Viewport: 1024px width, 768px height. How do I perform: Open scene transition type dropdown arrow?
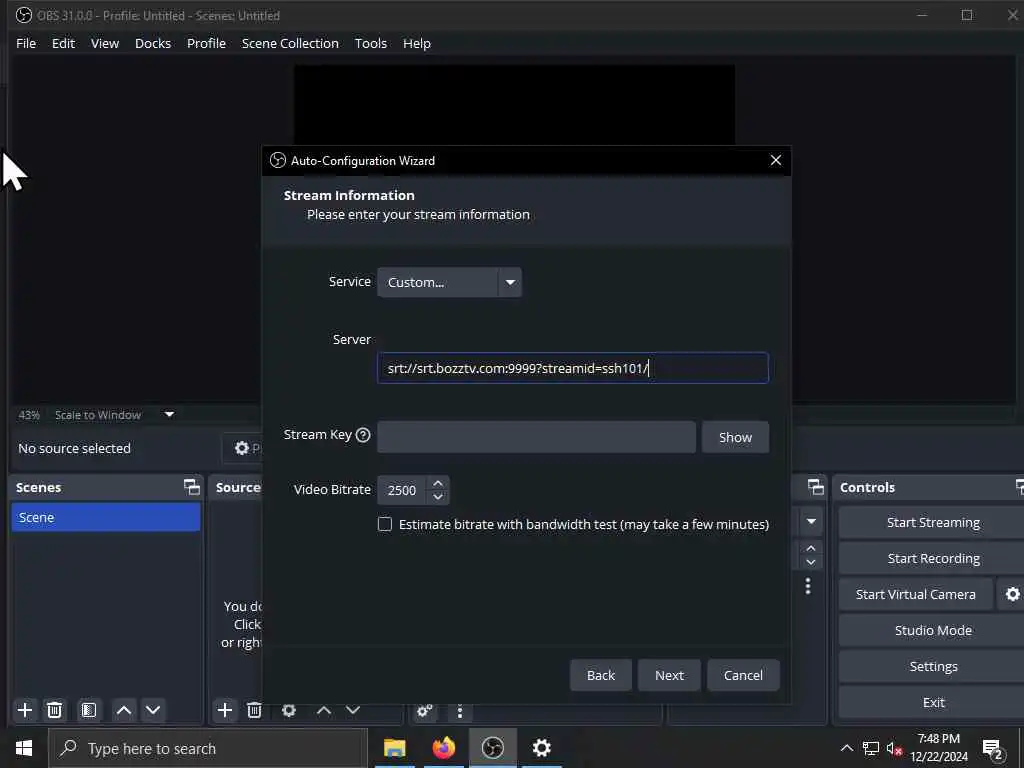point(811,521)
